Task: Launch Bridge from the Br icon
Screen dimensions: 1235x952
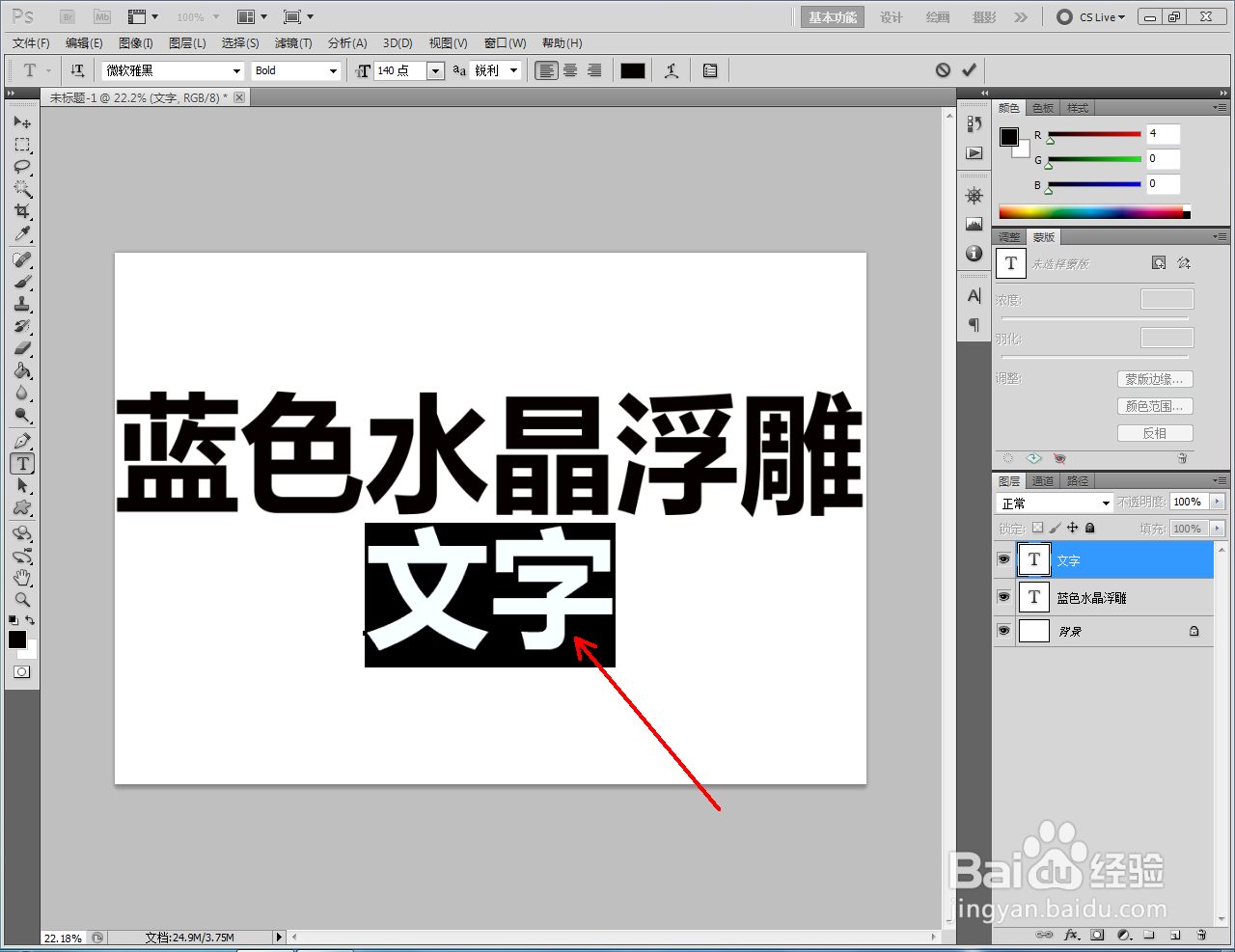Action: pos(68,16)
